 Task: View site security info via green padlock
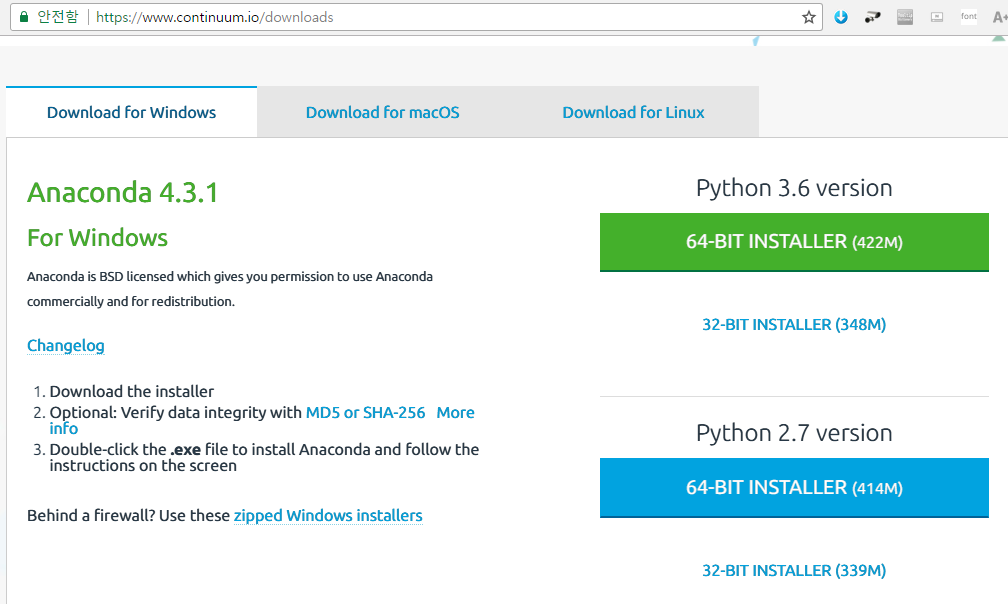tap(24, 17)
